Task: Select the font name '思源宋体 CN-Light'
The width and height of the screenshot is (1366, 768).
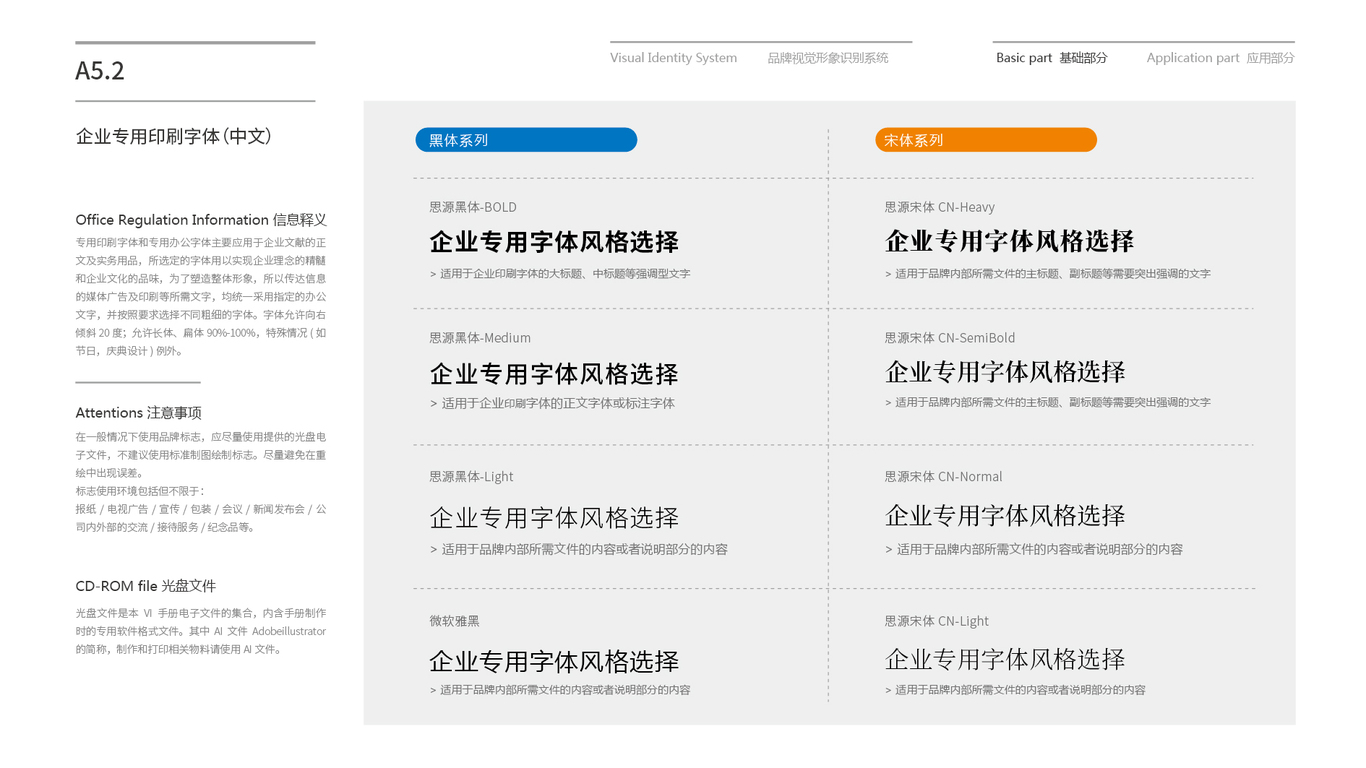Action: coord(936,621)
